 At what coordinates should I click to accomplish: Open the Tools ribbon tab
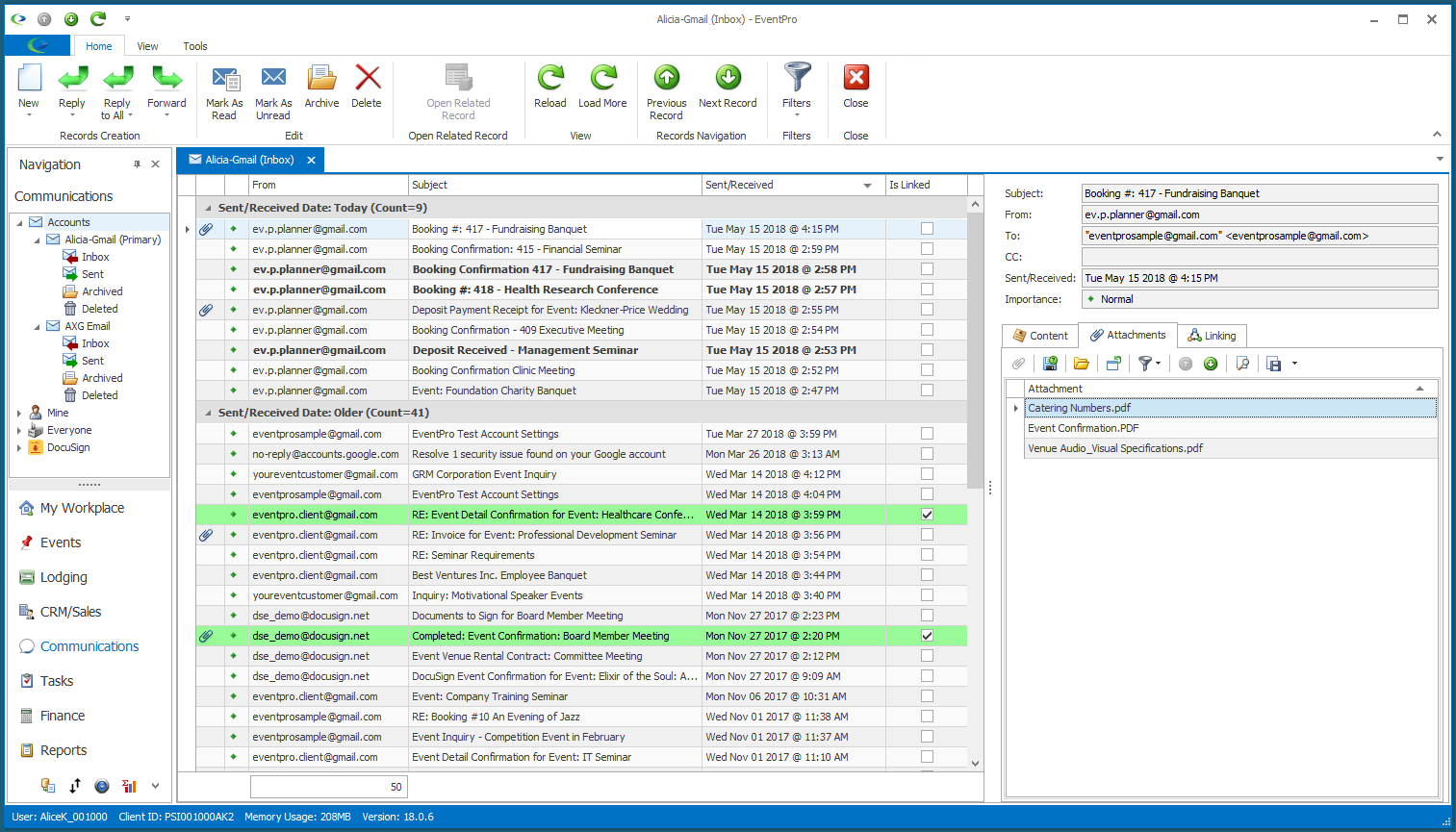pyautogui.click(x=195, y=46)
